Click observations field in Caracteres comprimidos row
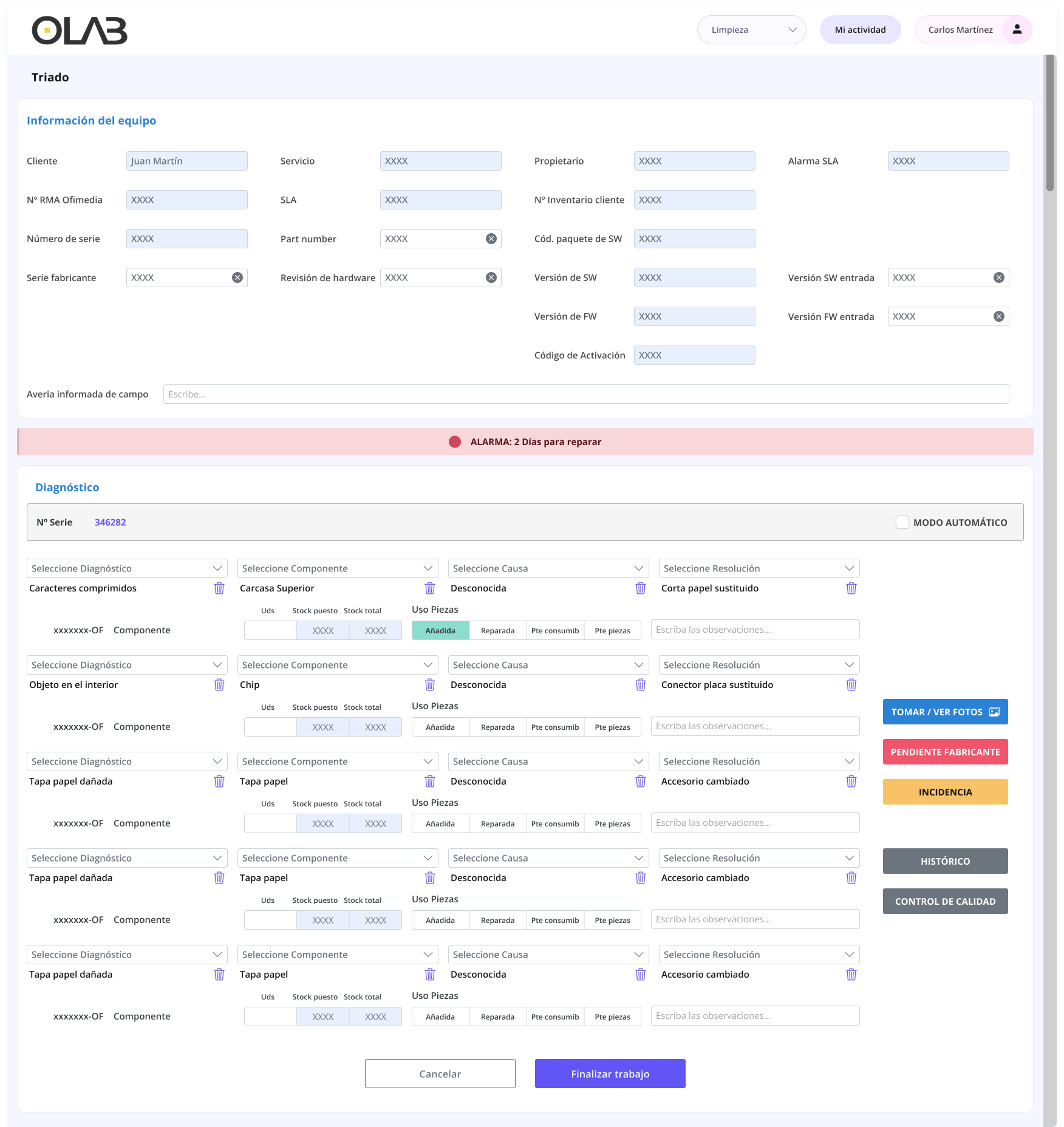1064x1127 pixels. 755,630
